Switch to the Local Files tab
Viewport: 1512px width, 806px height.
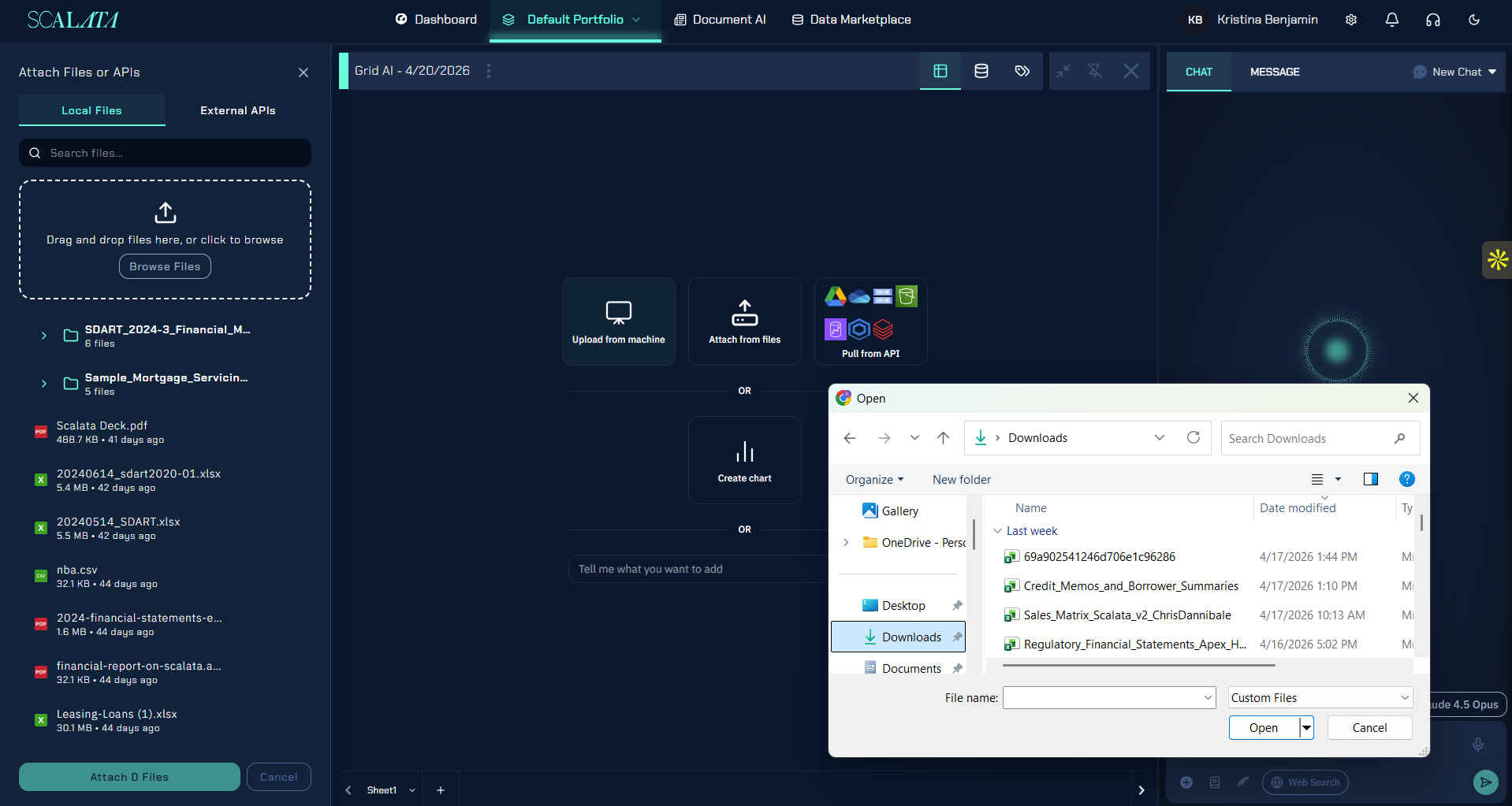tap(92, 110)
